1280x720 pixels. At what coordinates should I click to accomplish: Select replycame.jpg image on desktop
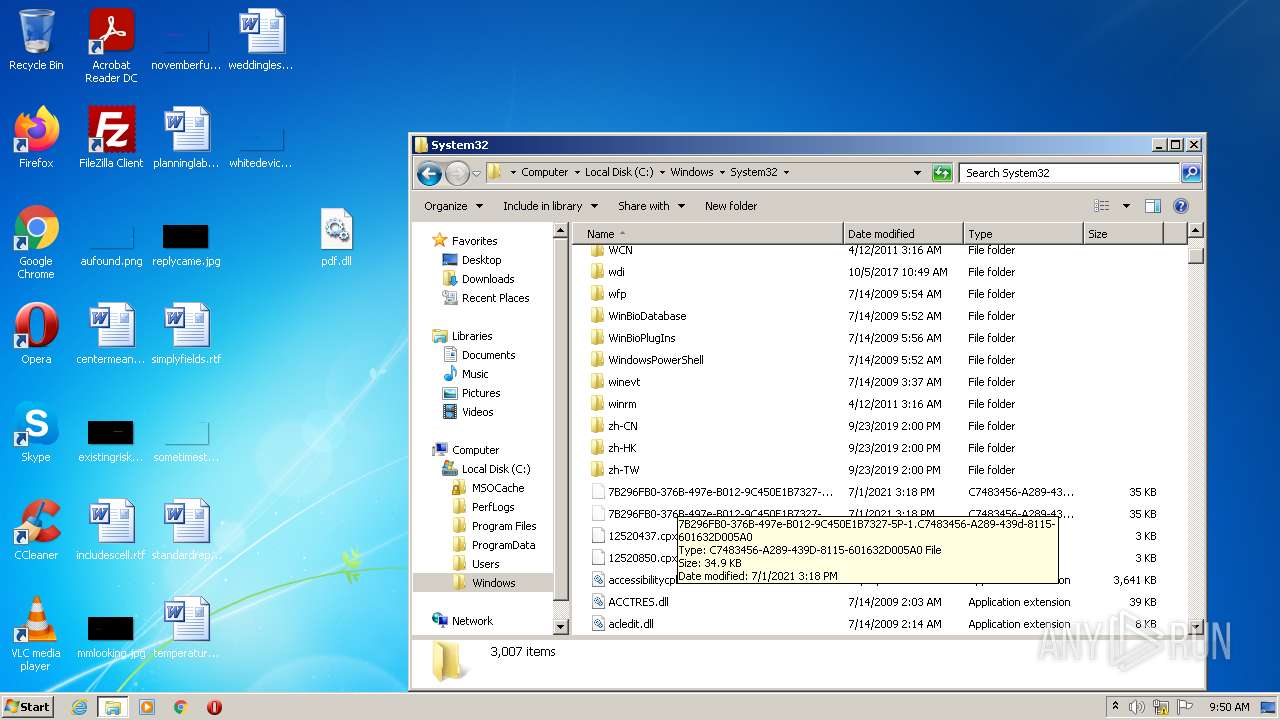186,244
